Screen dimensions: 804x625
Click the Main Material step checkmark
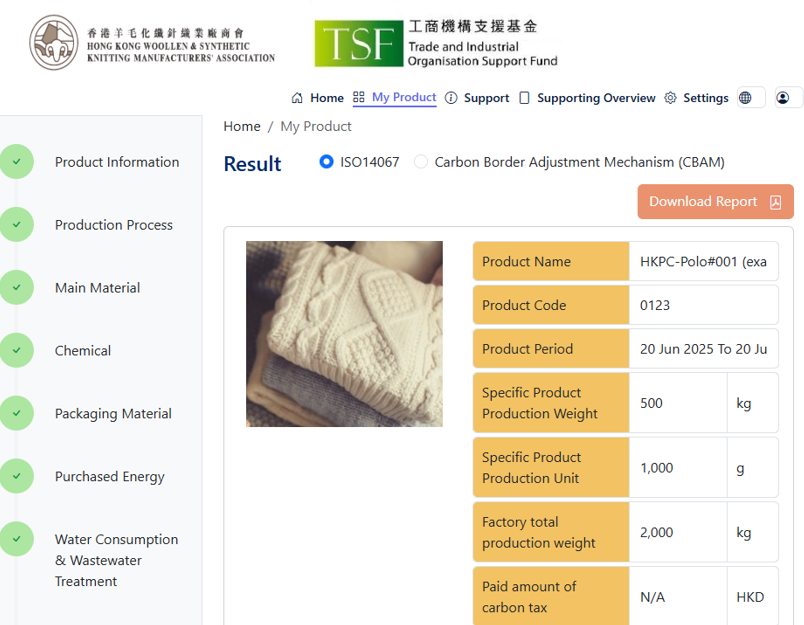(17, 288)
